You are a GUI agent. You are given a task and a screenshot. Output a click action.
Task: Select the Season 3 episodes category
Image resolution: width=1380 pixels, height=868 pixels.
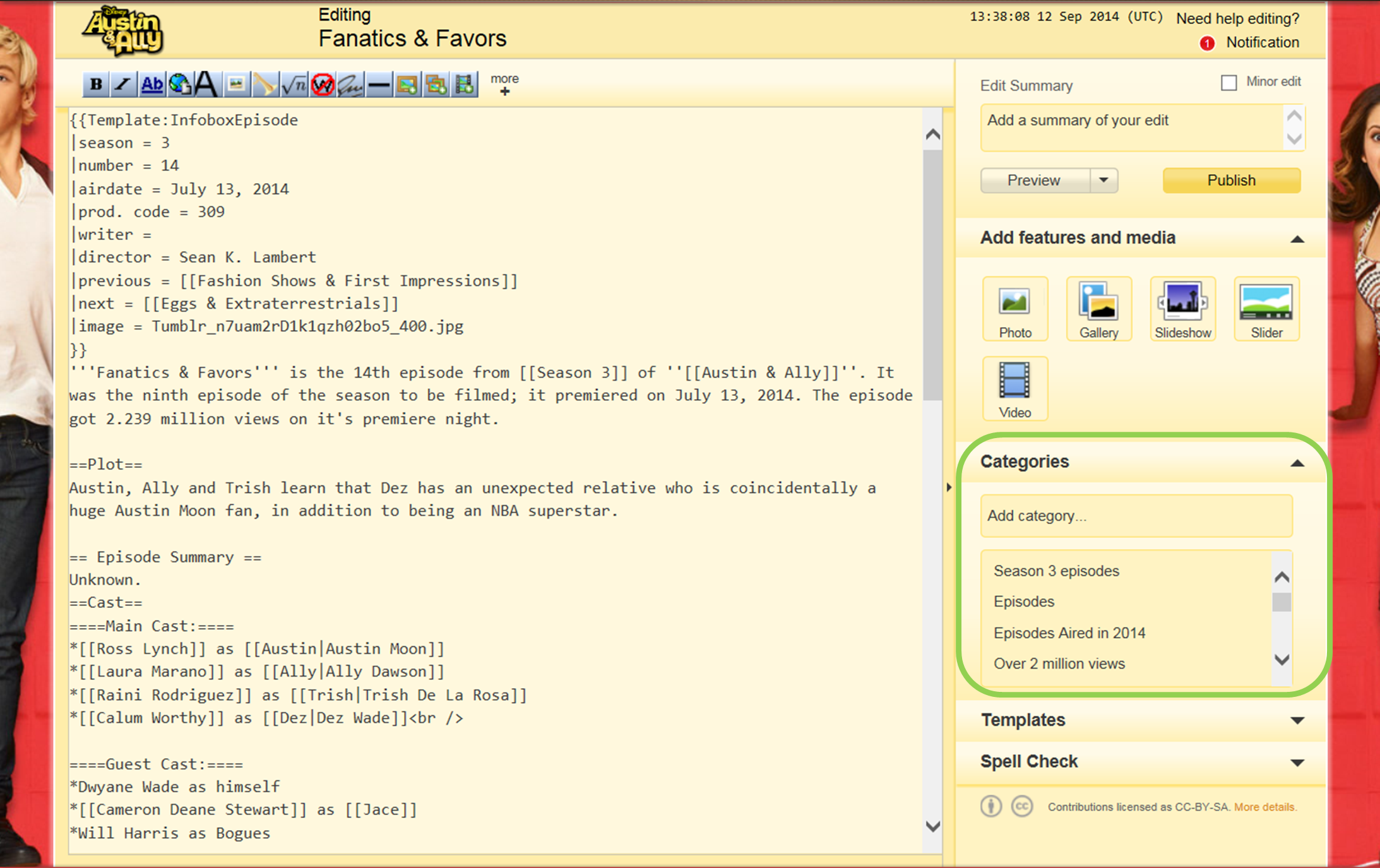tap(1056, 571)
